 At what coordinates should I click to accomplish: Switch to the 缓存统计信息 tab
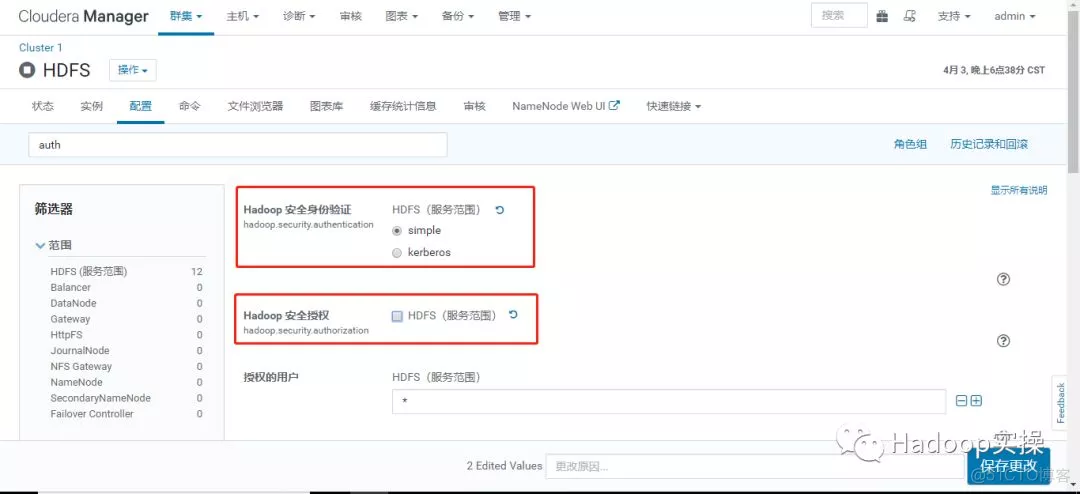[403, 106]
